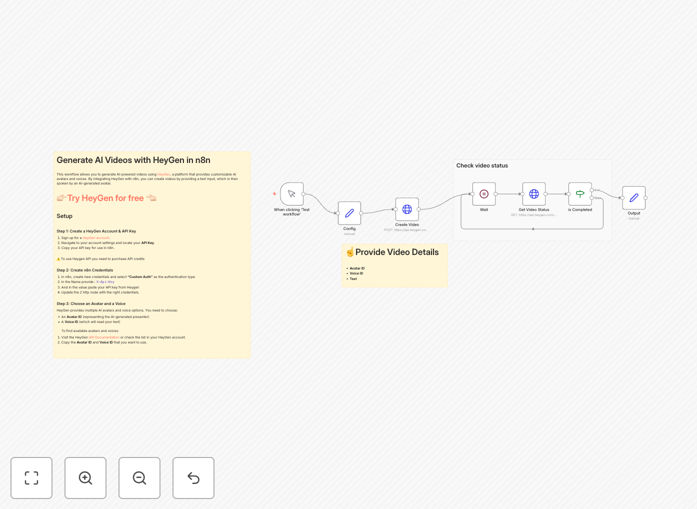Click the Is Completed node label
The width and height of the screenshot is (697, 509).
[580, 209]
